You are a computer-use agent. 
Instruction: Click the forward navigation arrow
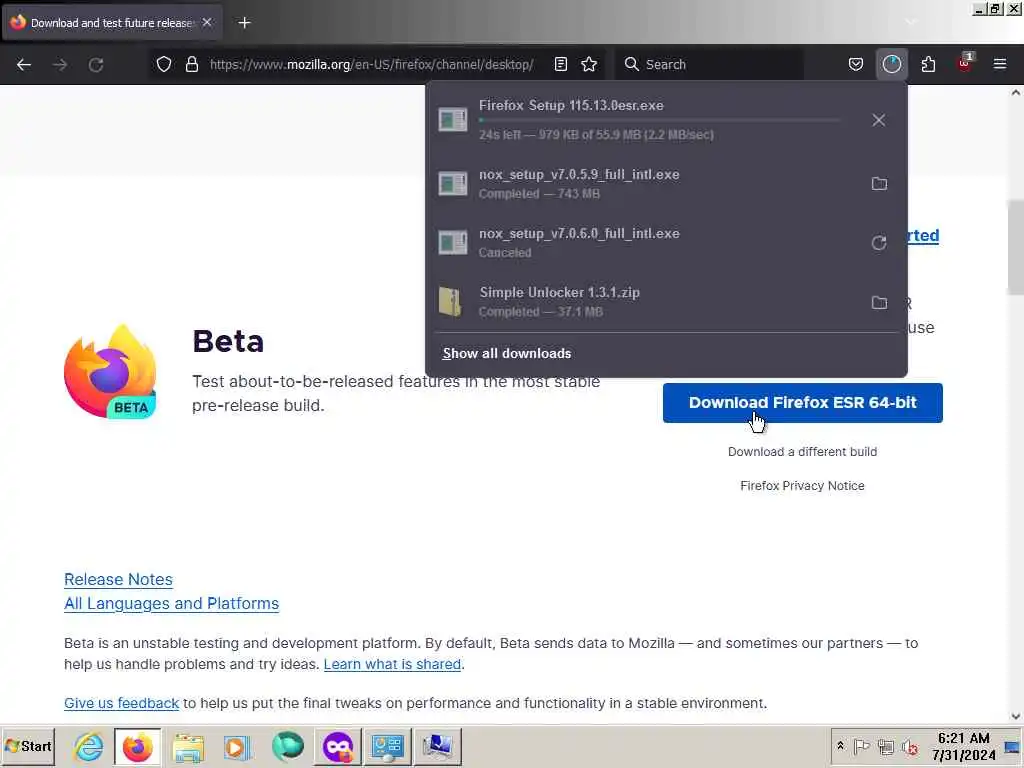(60, 65)
